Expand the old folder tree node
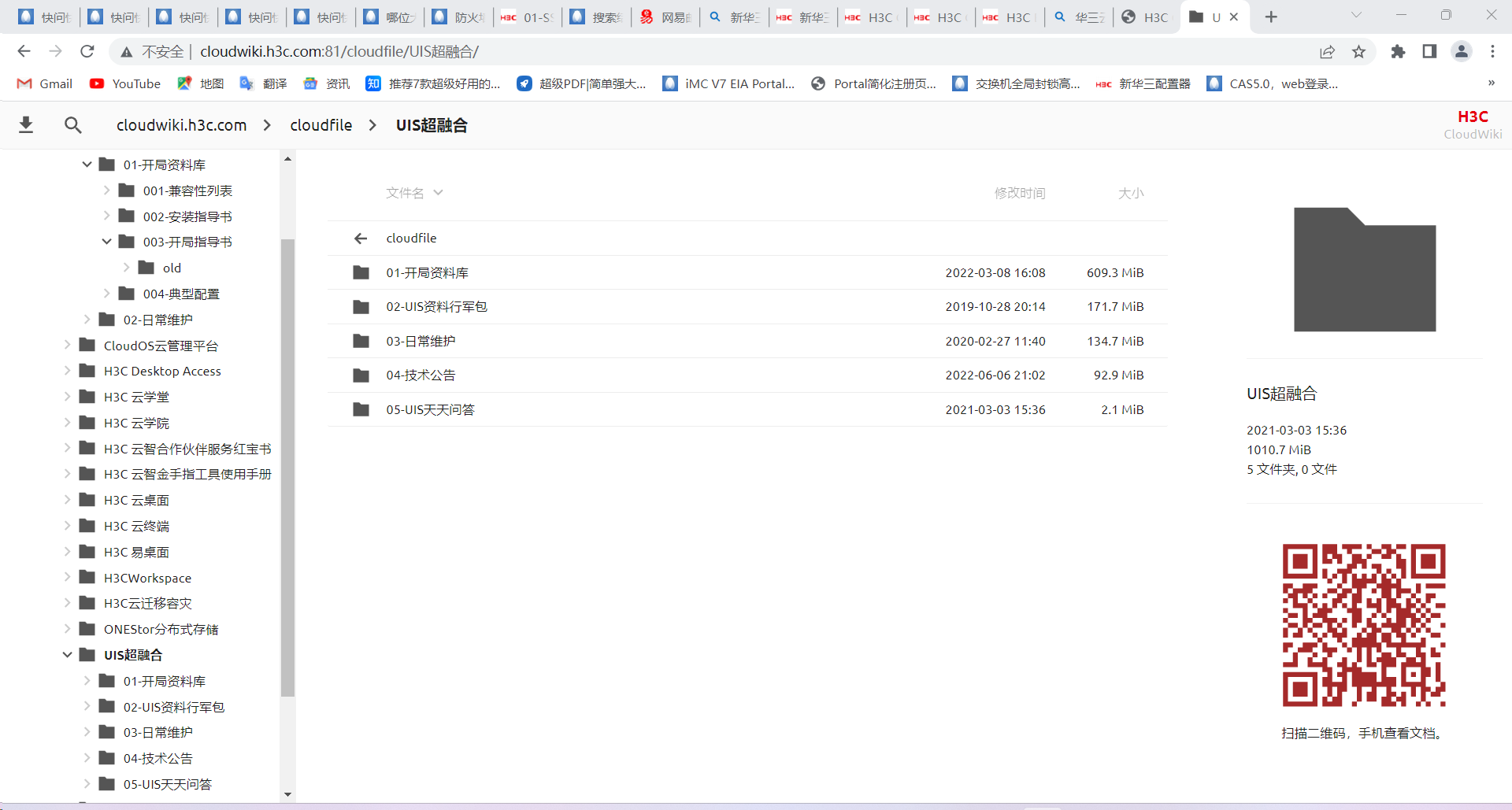1512x810 pixels. coord(126,268)
